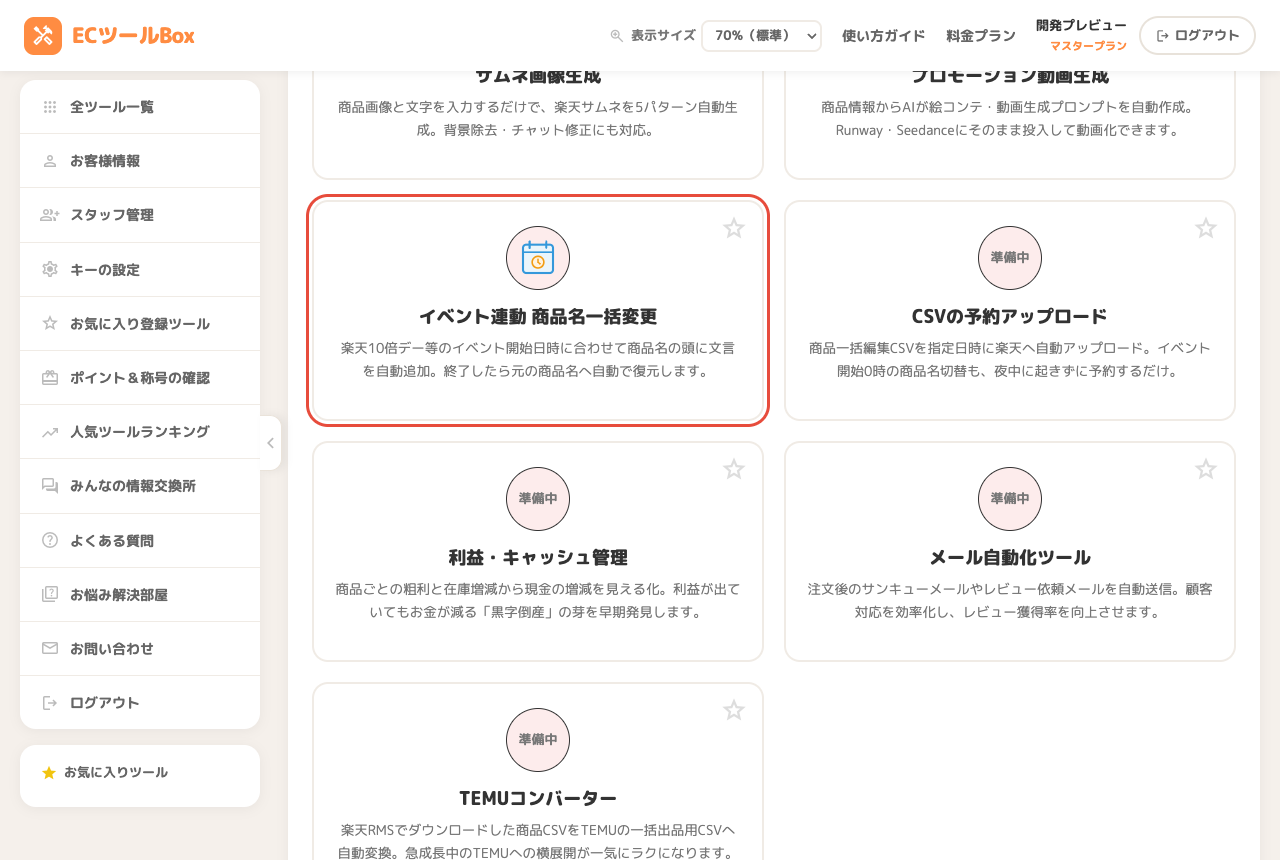This screenshot has height=860, width=1280.
Task: Star the 利益・キャッシュ管理 tool
Action: click(734, 469)
